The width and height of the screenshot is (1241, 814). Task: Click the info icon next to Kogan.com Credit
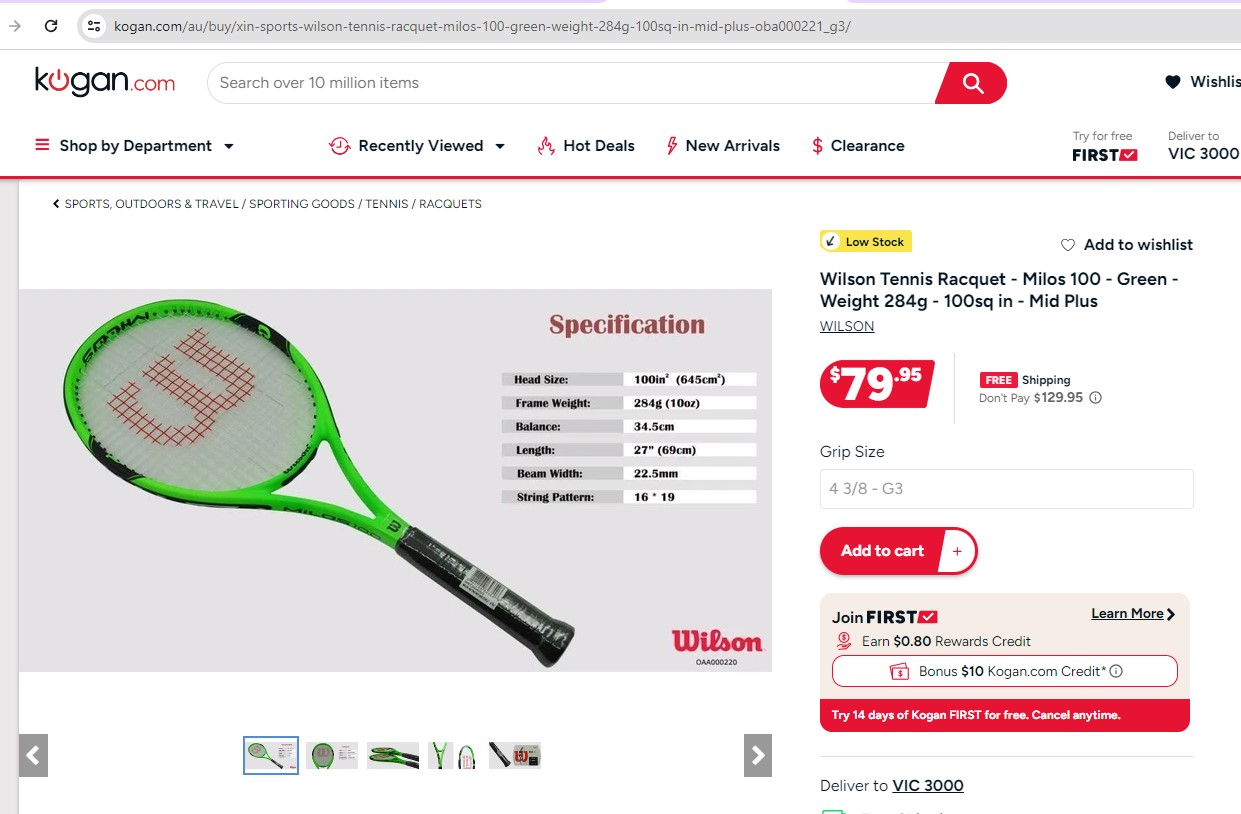(x=1116, y=671)
